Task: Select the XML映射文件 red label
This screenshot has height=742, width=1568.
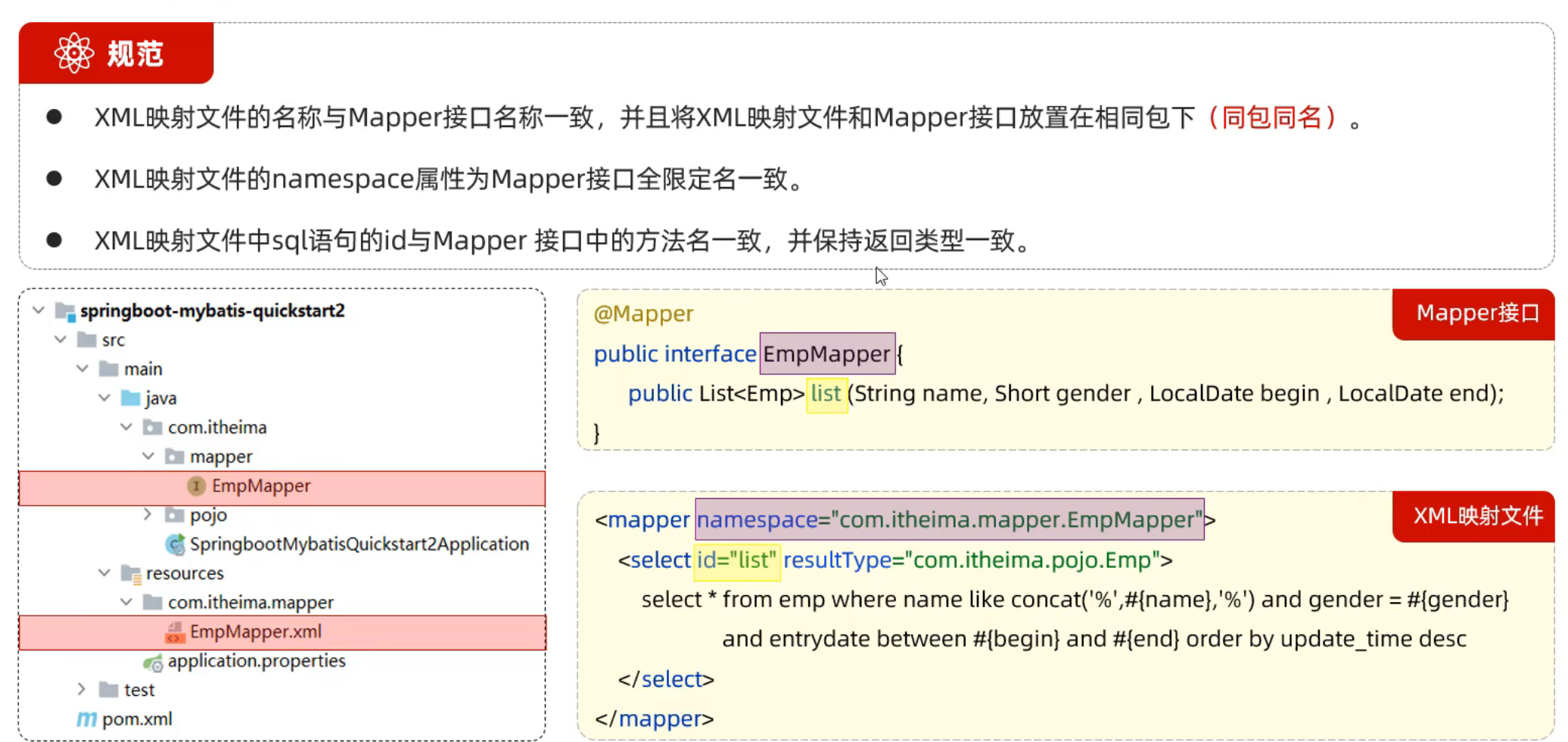Action: 1476,516
